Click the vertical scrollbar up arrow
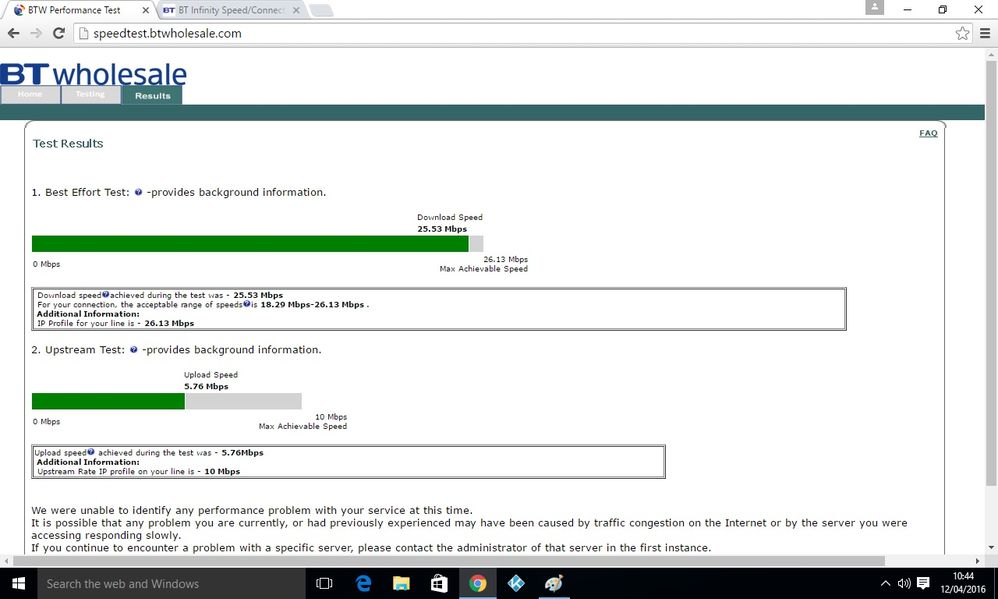The height and width of the screenshot is (599, 998). point(991,56)
